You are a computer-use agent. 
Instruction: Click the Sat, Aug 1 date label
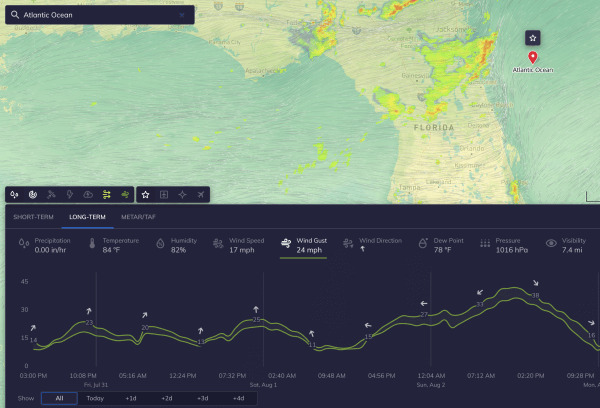tap(263, 385)
